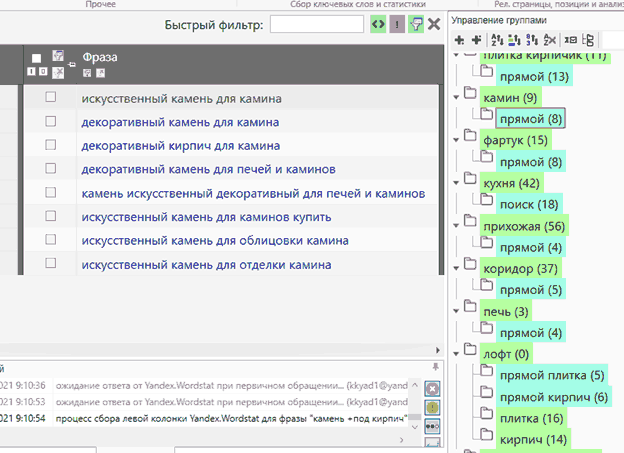
Task: Clear the quick filter with the X button
Action: [434, 25]
